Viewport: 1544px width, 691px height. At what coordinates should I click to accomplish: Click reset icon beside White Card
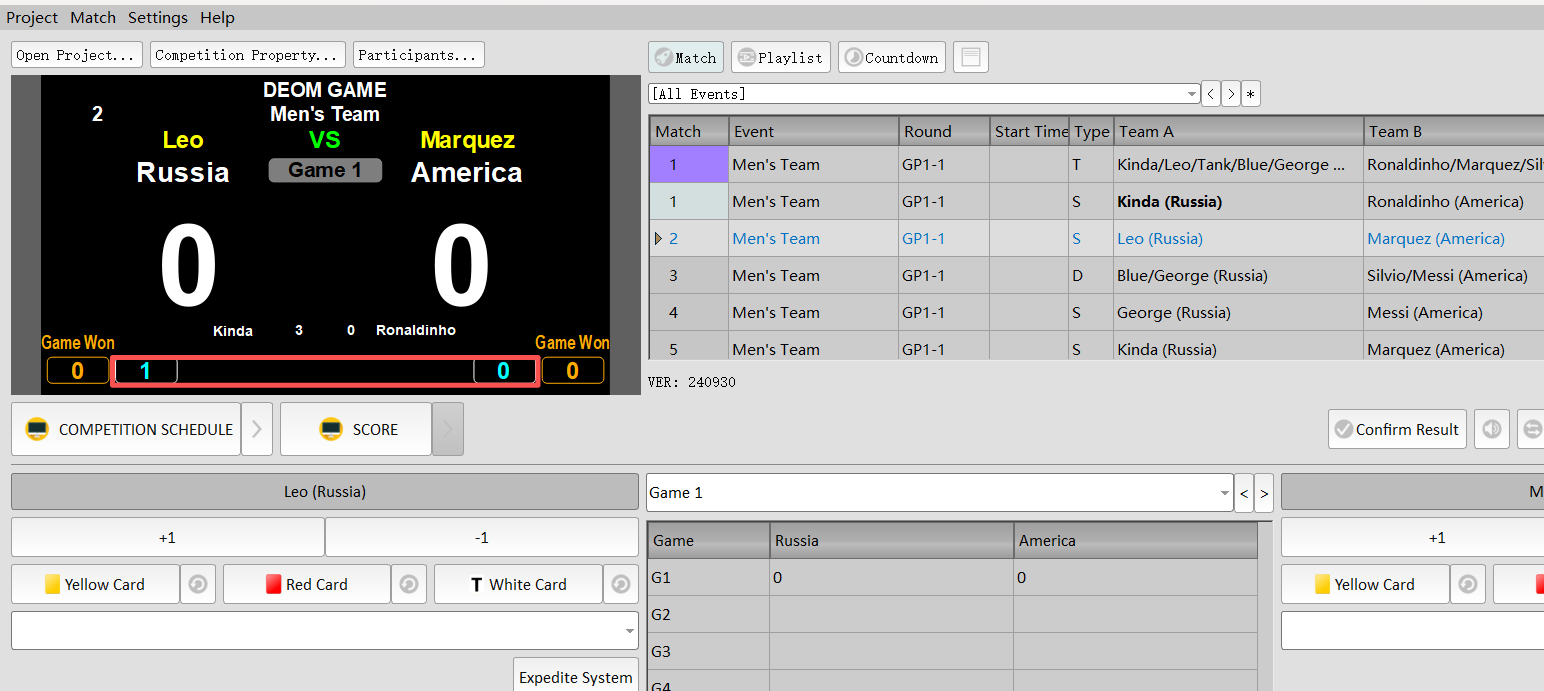pyautogui.click(x=620, y=584)
